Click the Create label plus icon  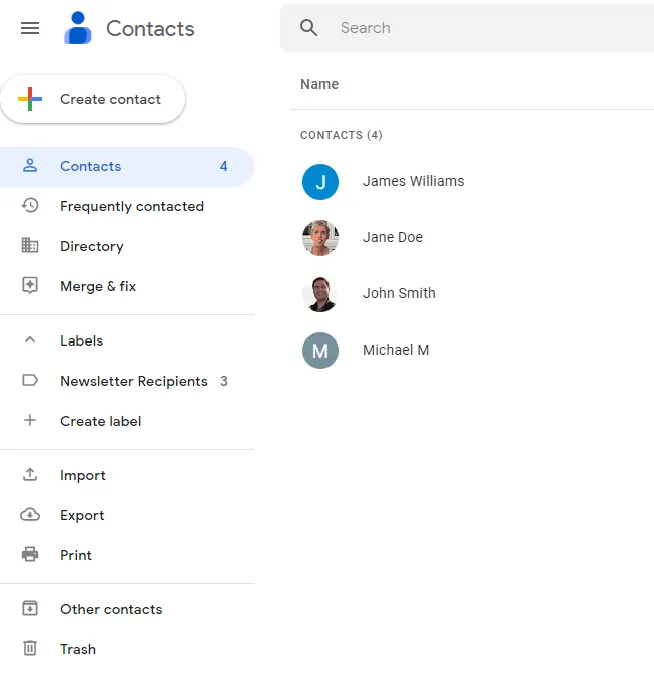pos(30,420)
